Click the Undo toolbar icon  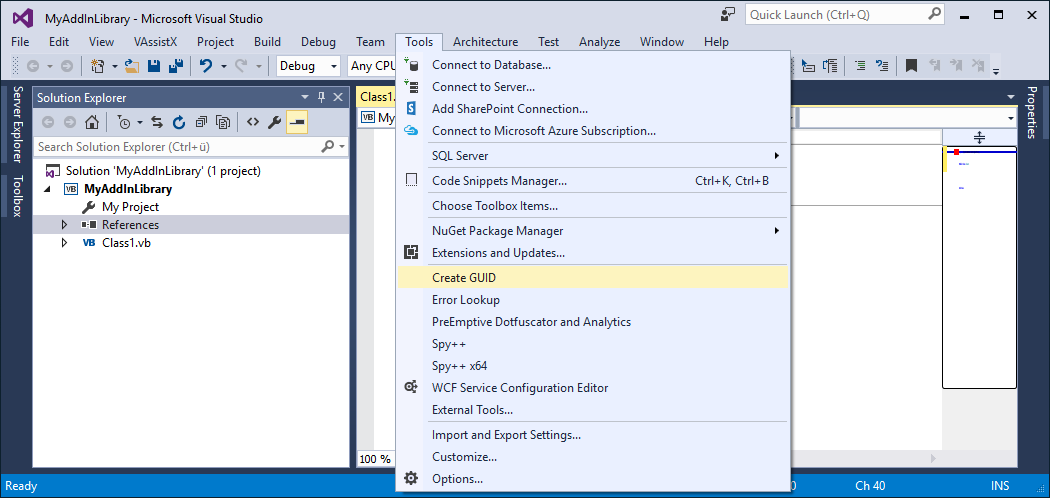[x=205, y=66]
